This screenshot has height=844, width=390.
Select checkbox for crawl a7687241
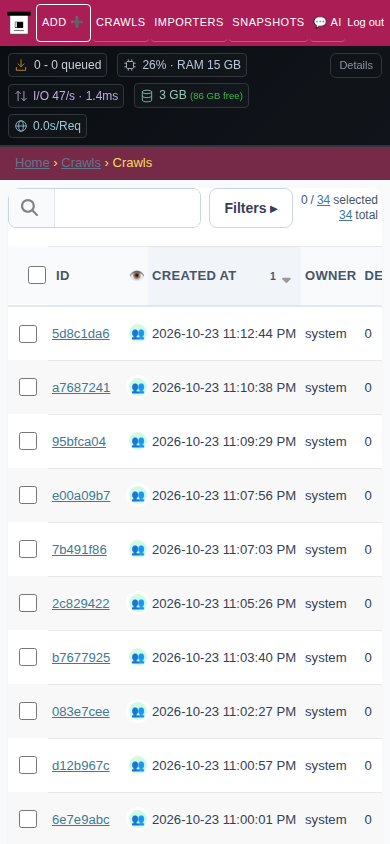point(28,387)
